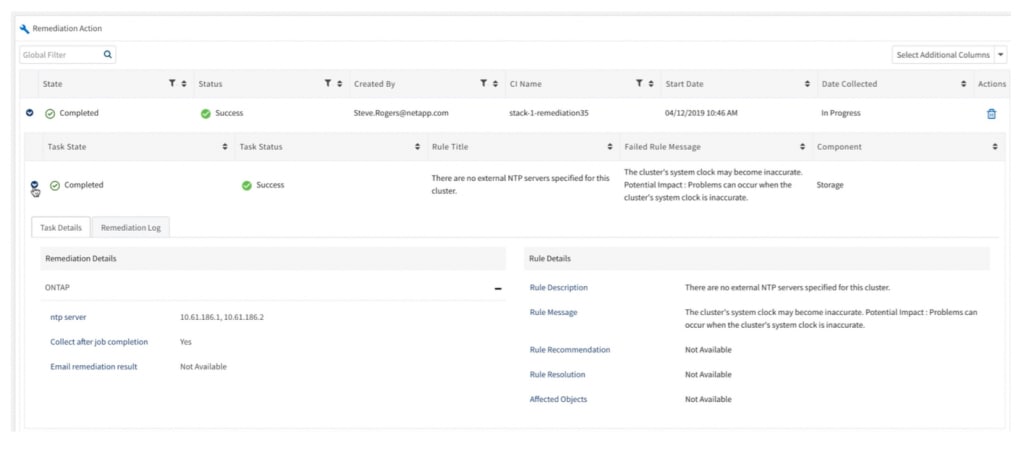
Task: Sort by Failed Rule Message column arrows
Action: coord(802,147)
